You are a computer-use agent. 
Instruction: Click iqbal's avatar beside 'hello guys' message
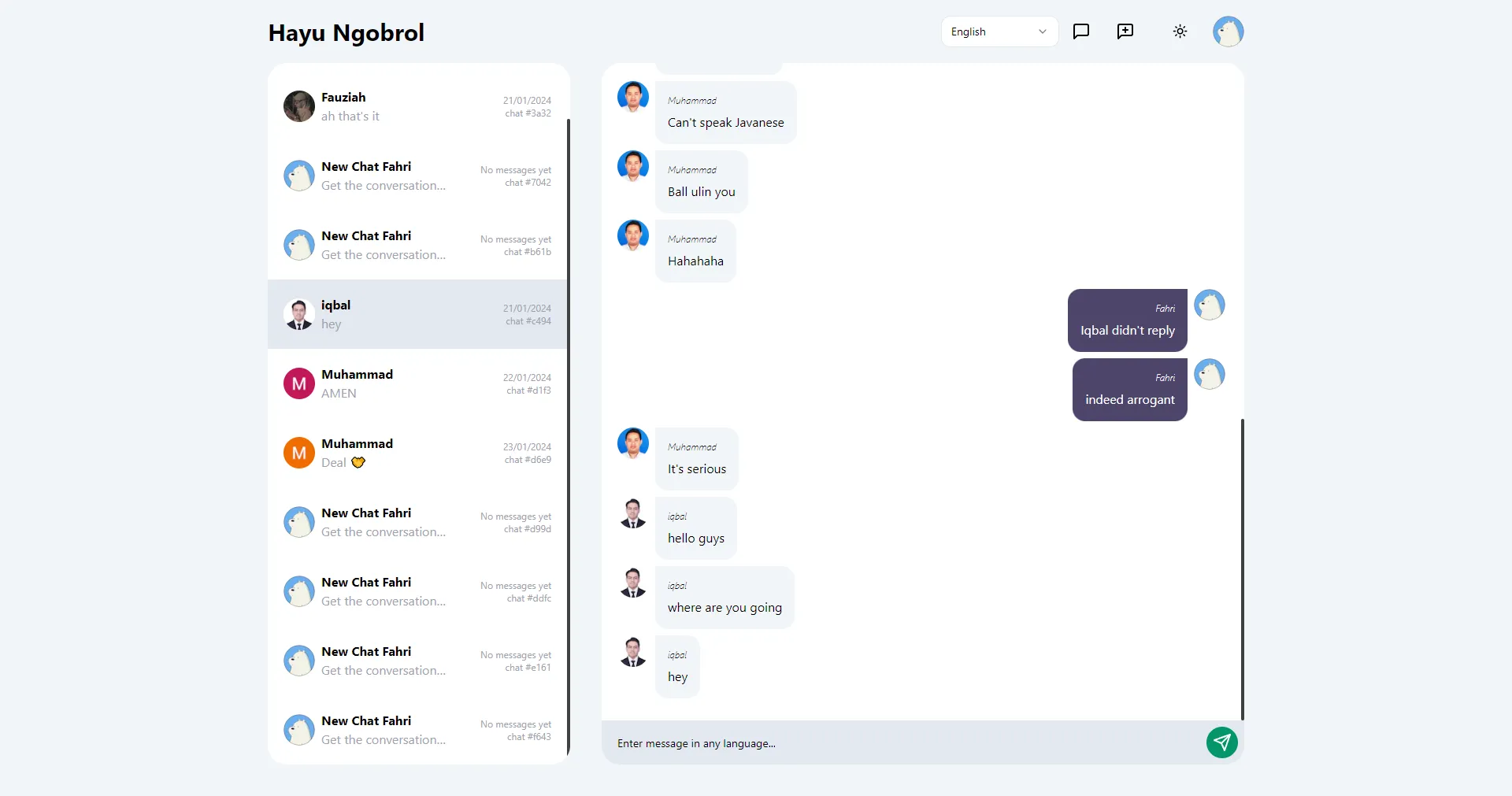pos(633,513)
